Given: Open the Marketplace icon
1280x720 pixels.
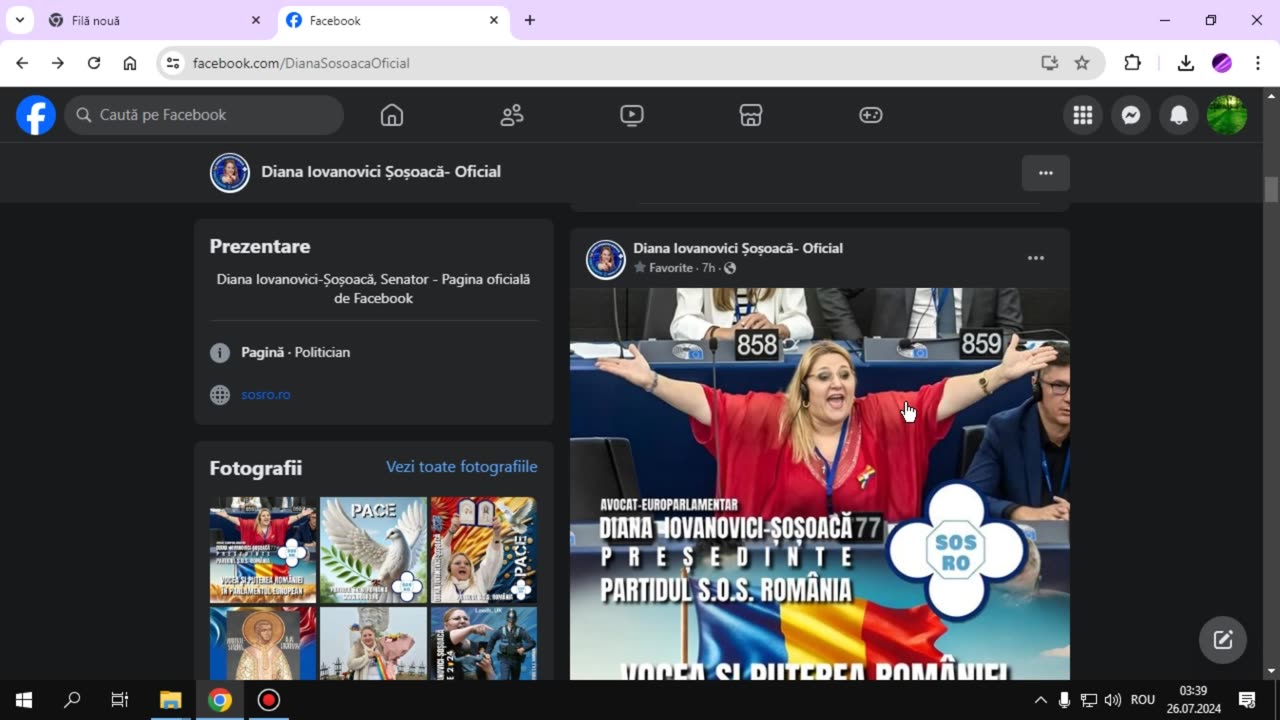Looking at the screenshot, I should (751, 115).
